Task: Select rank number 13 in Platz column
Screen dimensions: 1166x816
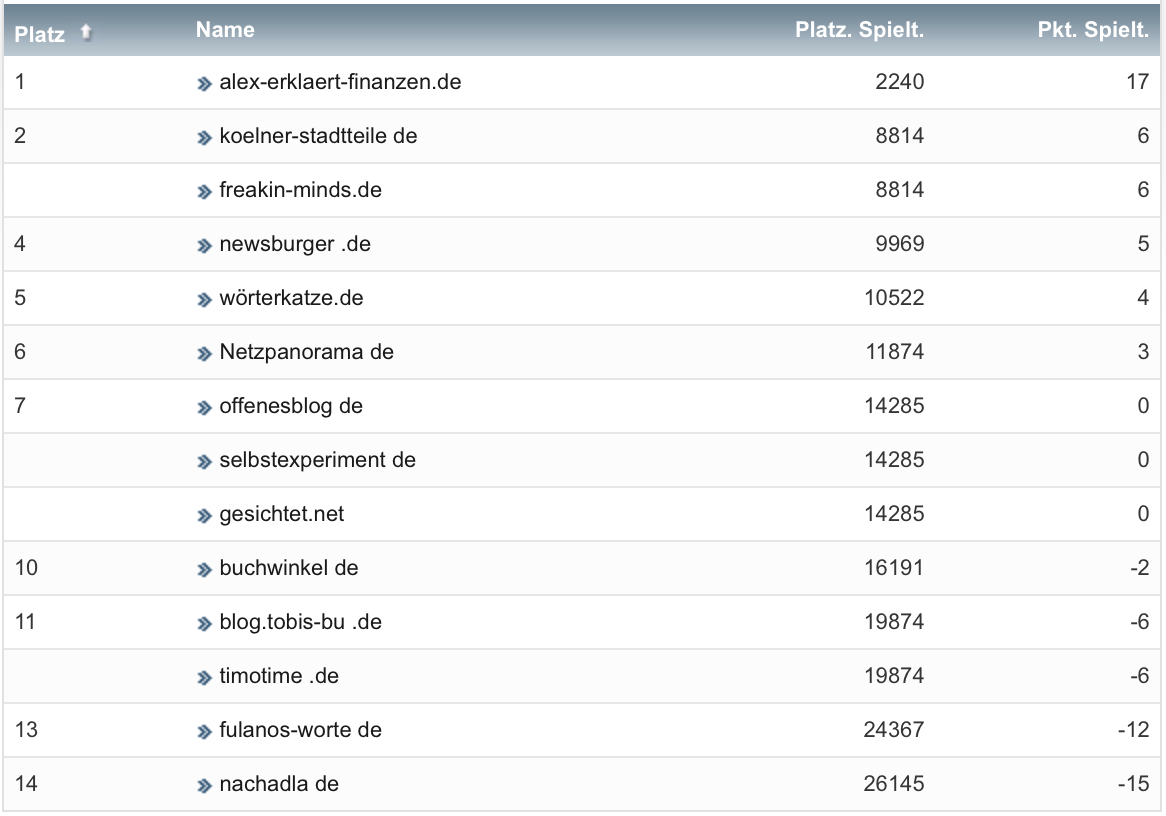Action: tap(26, 730)
